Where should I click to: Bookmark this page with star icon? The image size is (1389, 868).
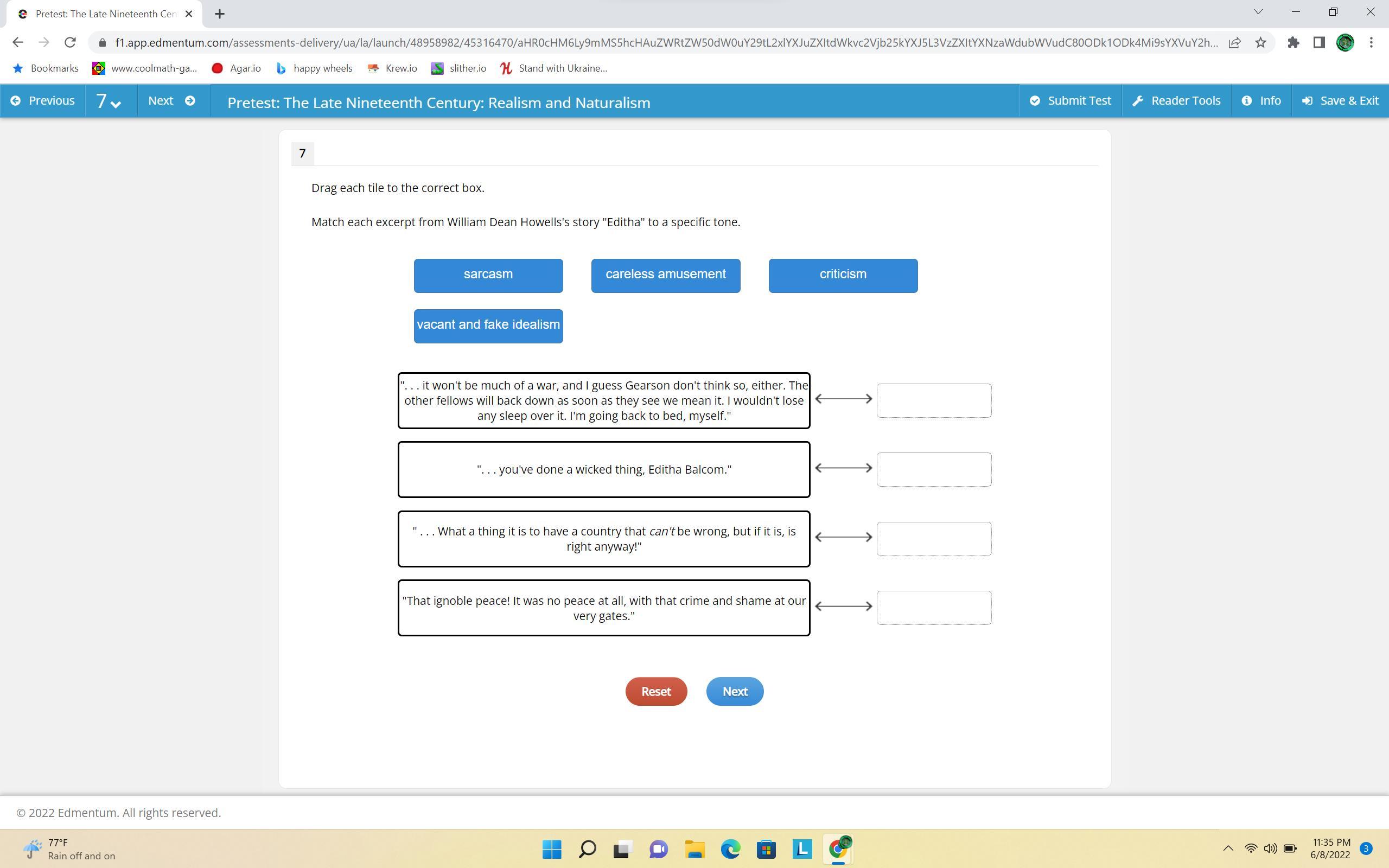tap(1260, 42)
